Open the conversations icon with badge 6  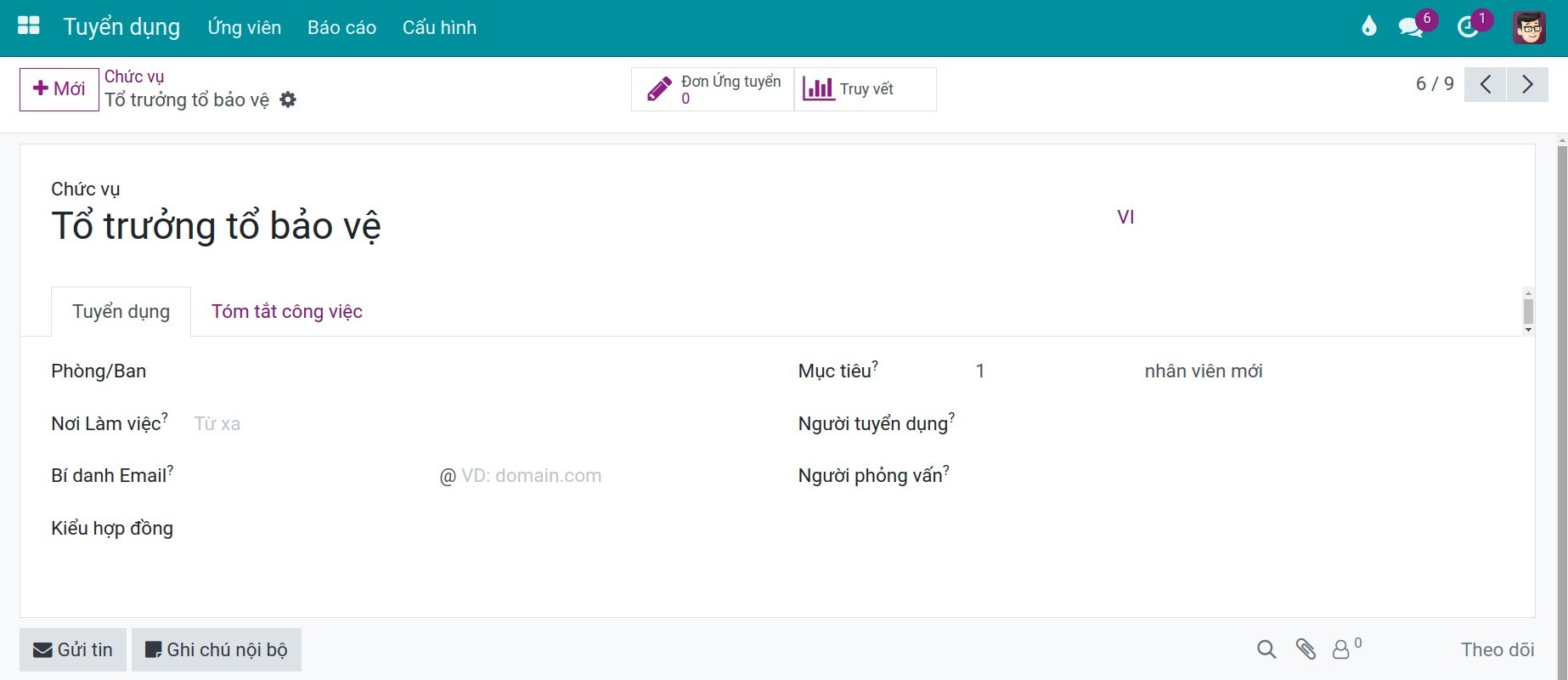pyautogui.click(x=1413, y=27)
